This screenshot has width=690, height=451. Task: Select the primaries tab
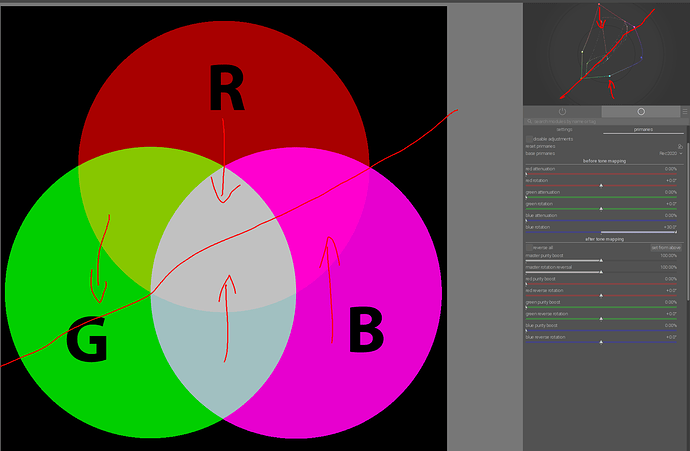coord(643,129)
